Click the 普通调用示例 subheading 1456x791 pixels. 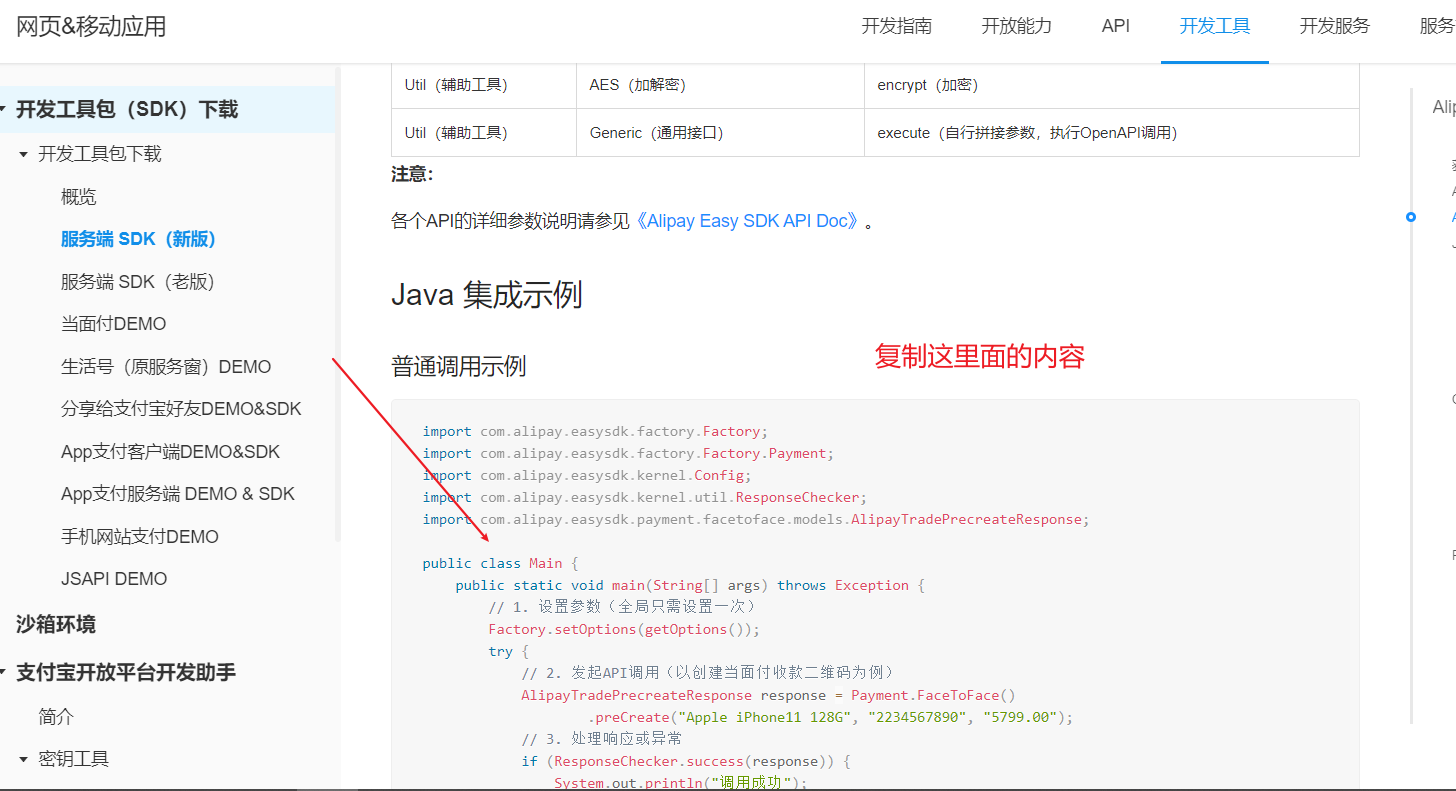pos(458,367)
